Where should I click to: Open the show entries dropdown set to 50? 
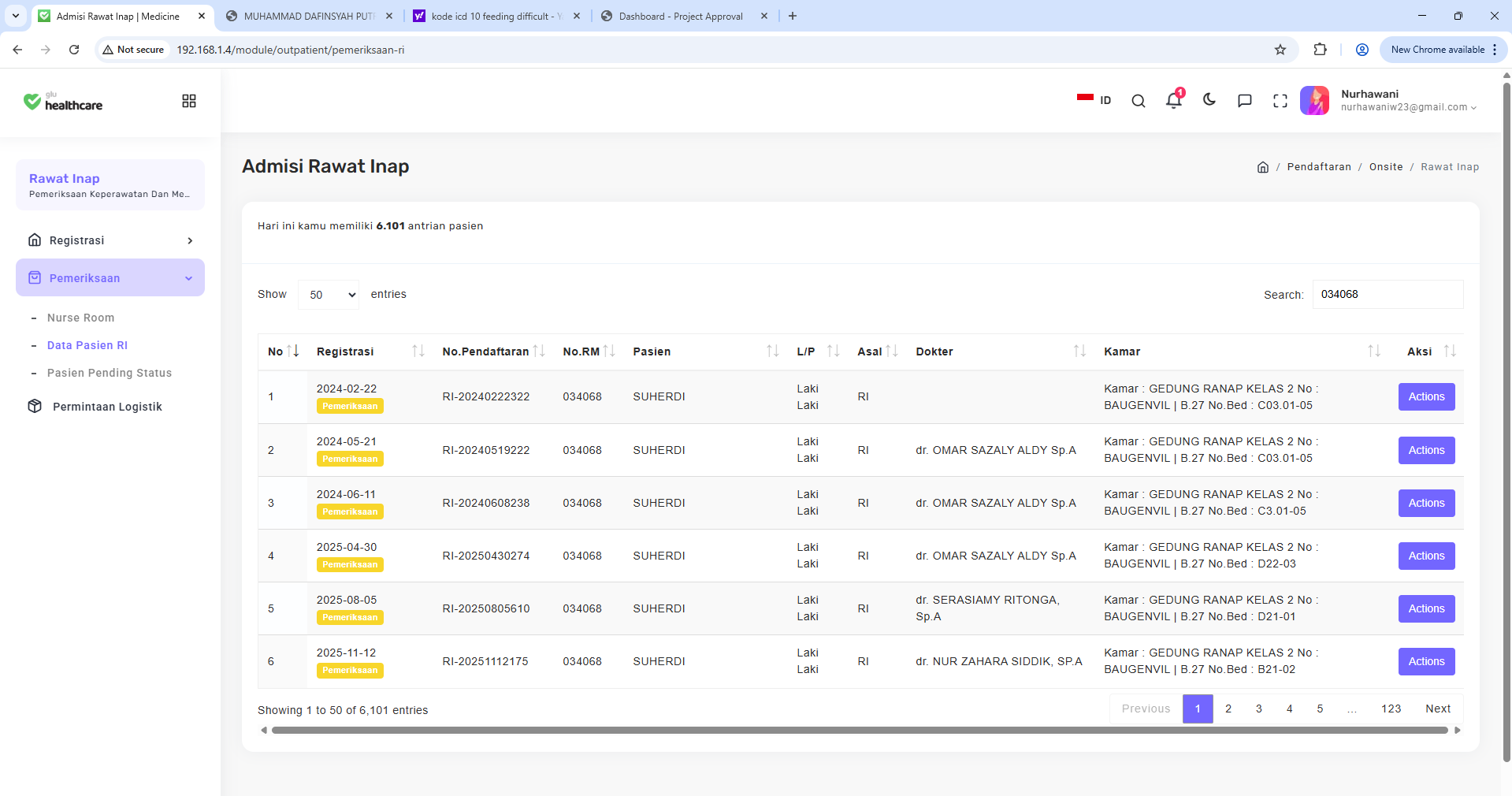[x=329, y=295]
